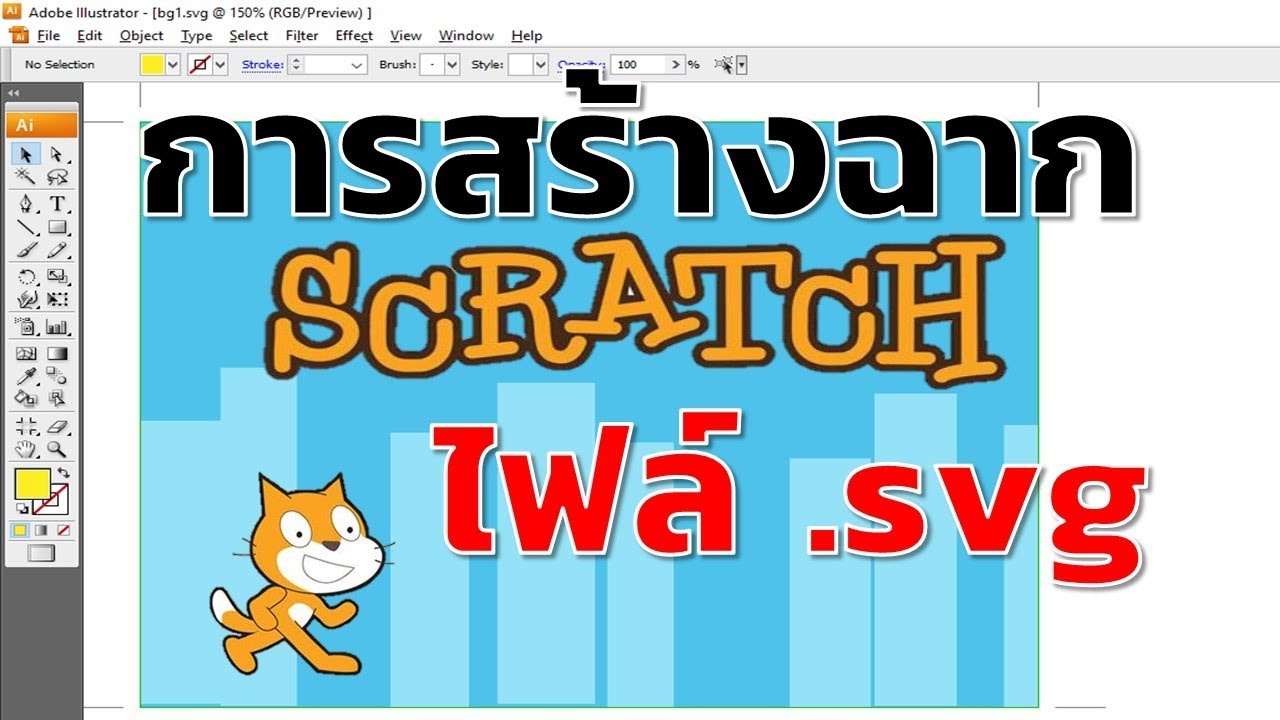Switch paint mode to Color
Image resolution: width=1280 pixels, height=720 pixels.
20,530
